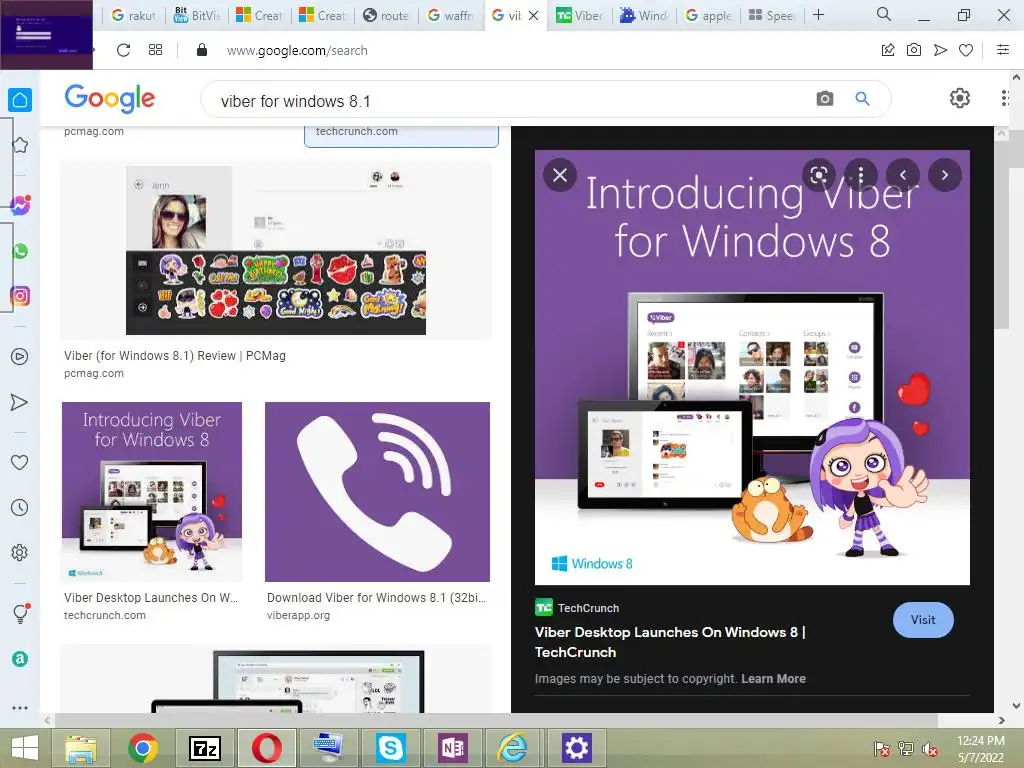Click the lightbulb tips icon in the sidebar
Viewport: 1024px width, 768px height.
pos(21,613)
